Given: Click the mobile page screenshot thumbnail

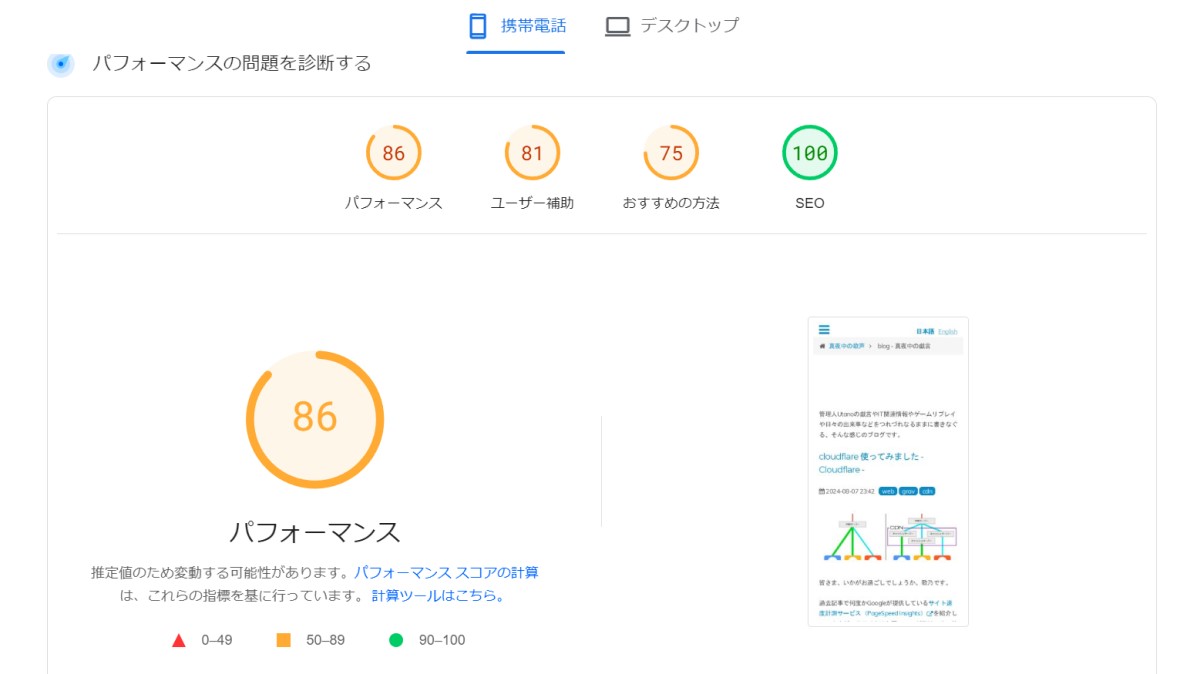Looking at the screenshot, I should (x=888, y=472).
